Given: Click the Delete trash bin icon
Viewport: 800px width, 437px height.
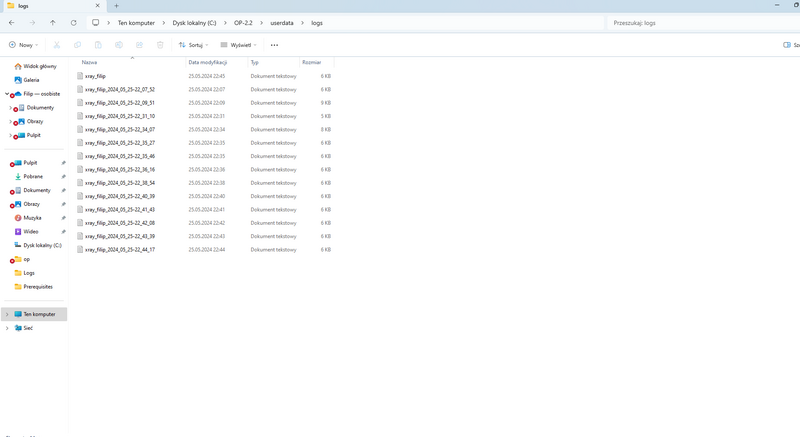Looking at the screenshot, I should [x=160, y=45].
